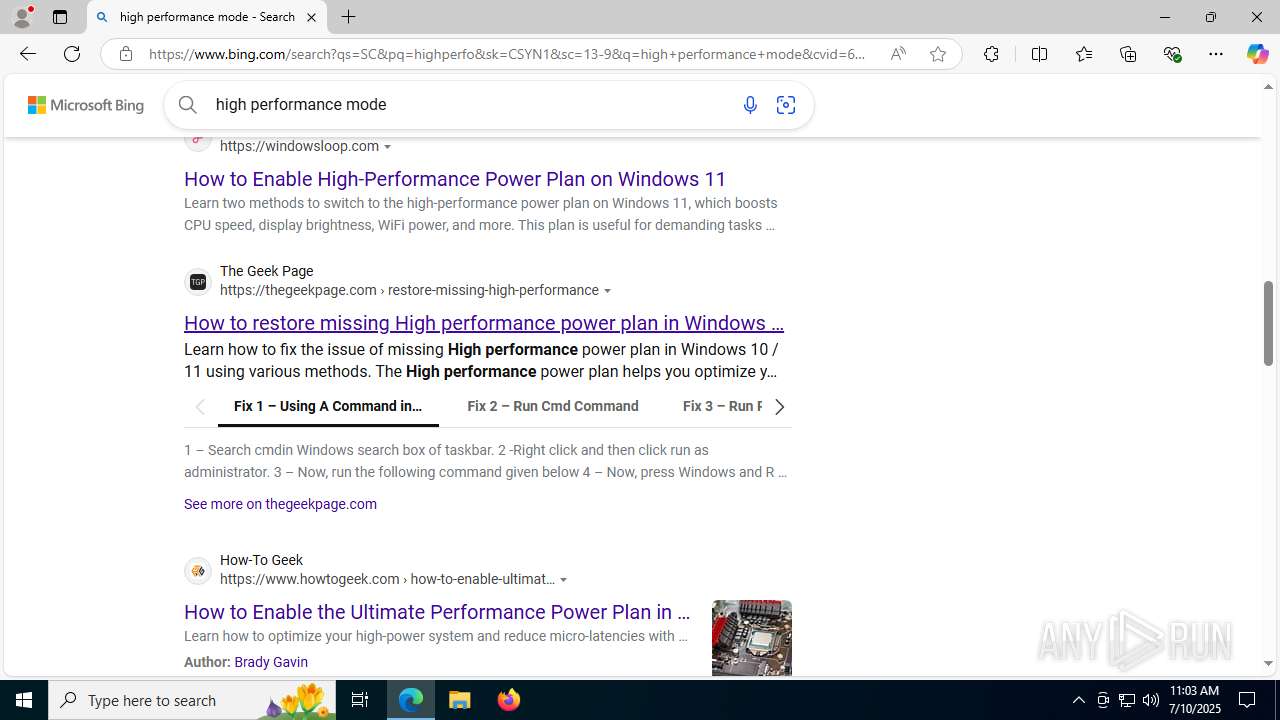The image size is (1280, 720).
Task: Click taskbar search box
Action: pyautogui.click(x=193, y=700)
